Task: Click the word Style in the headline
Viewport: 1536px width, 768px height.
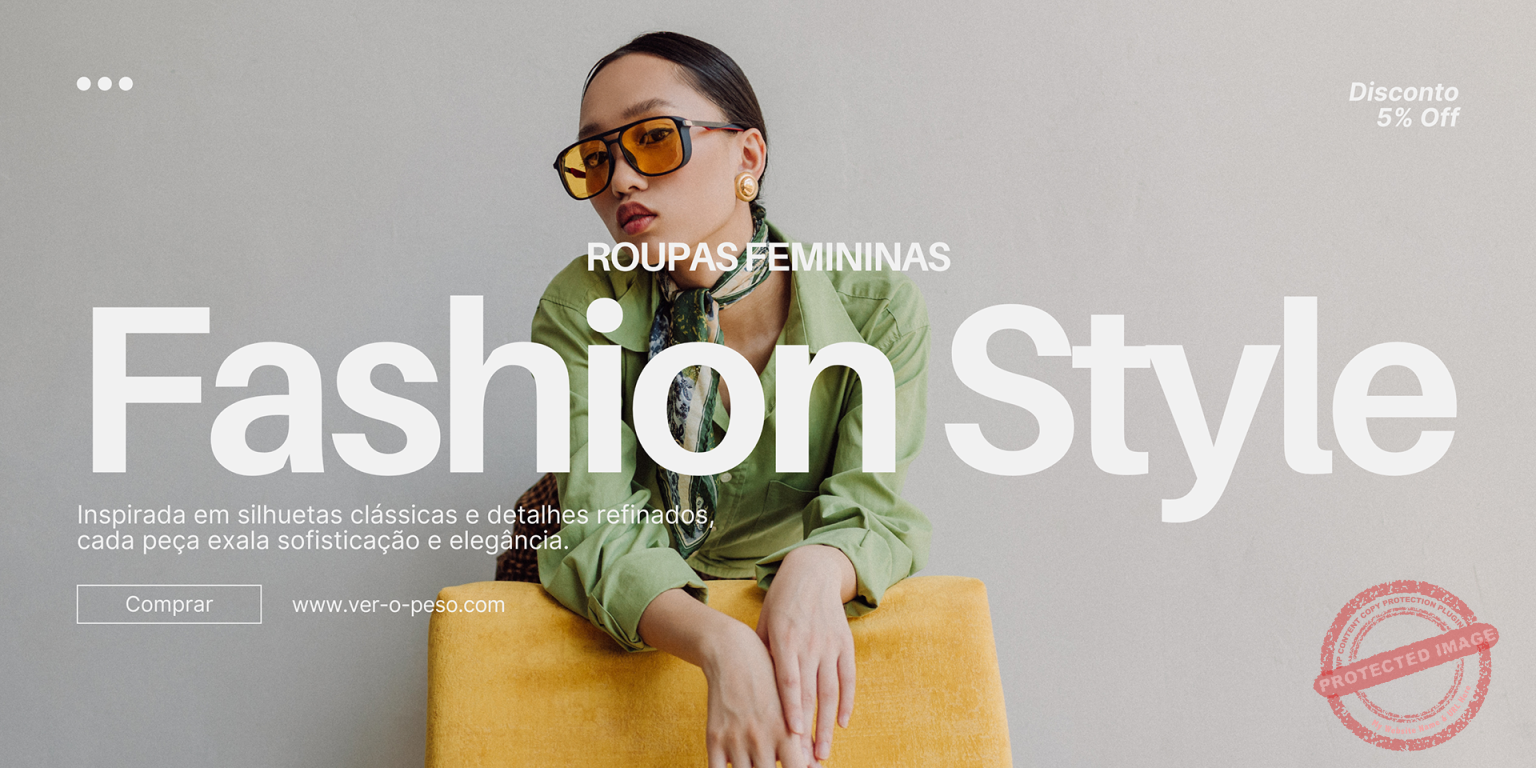Action: (1200, 405)
